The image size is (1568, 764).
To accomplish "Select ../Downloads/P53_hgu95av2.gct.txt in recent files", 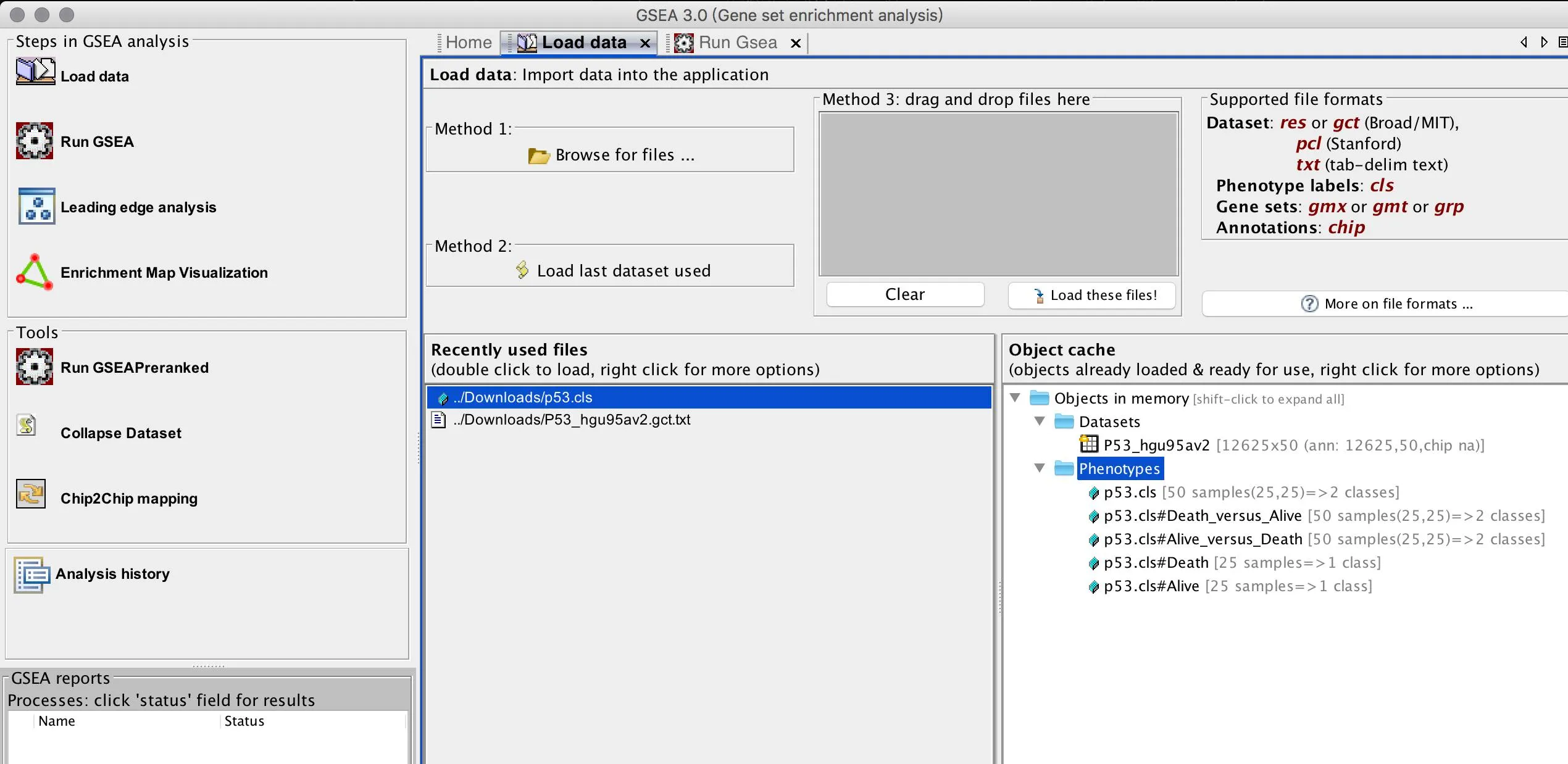I will (x=571, y=420).
